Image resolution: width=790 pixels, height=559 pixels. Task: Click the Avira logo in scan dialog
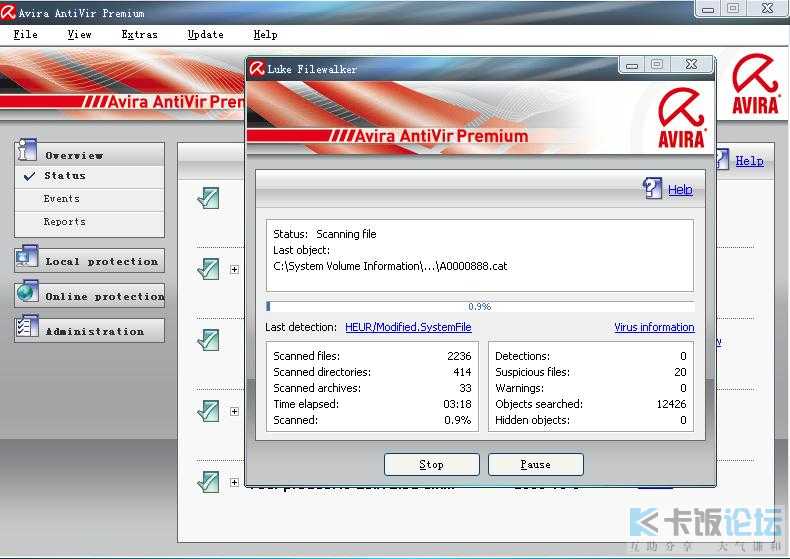tap(681, 118)
